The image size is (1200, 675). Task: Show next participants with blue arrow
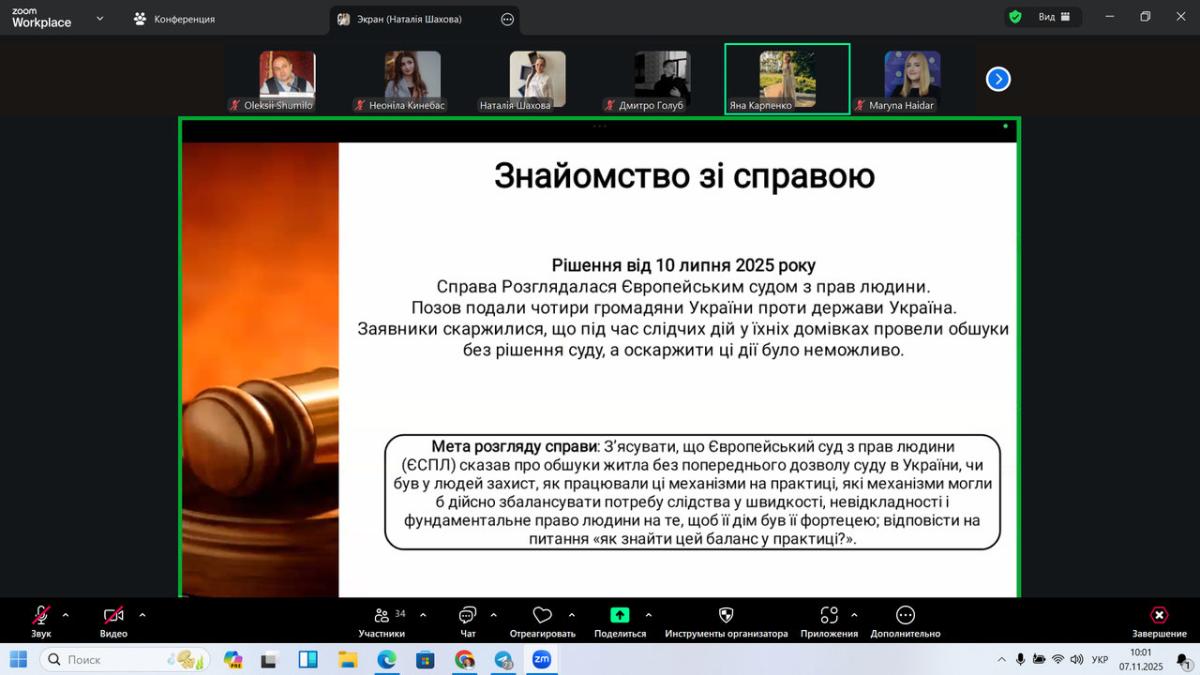(x=998, y=79)
